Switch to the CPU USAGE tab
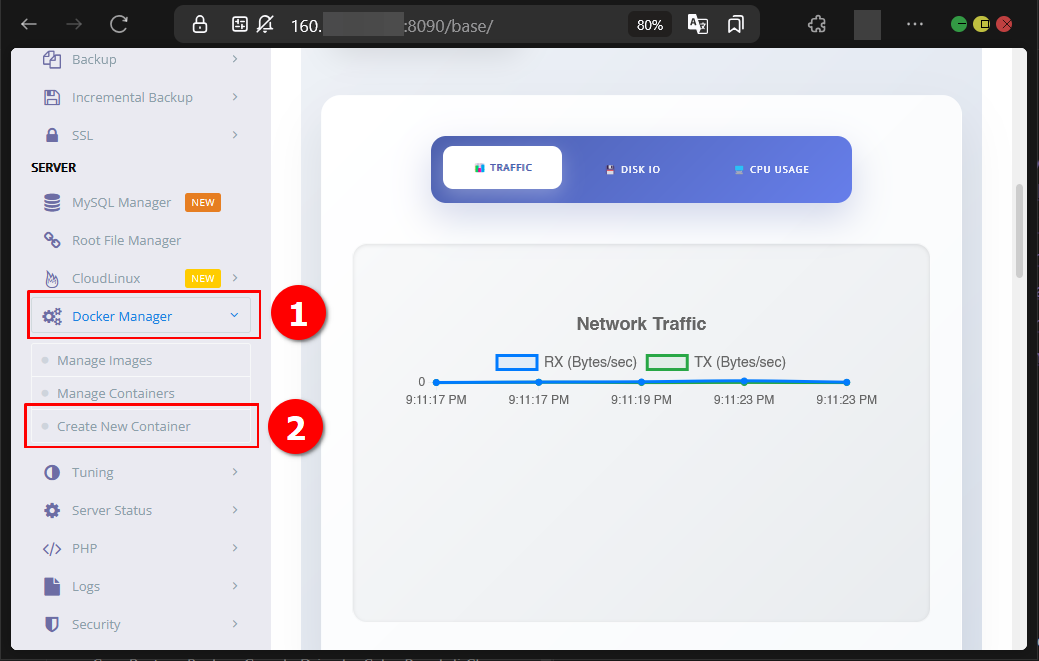 click(x=771, y=170)
